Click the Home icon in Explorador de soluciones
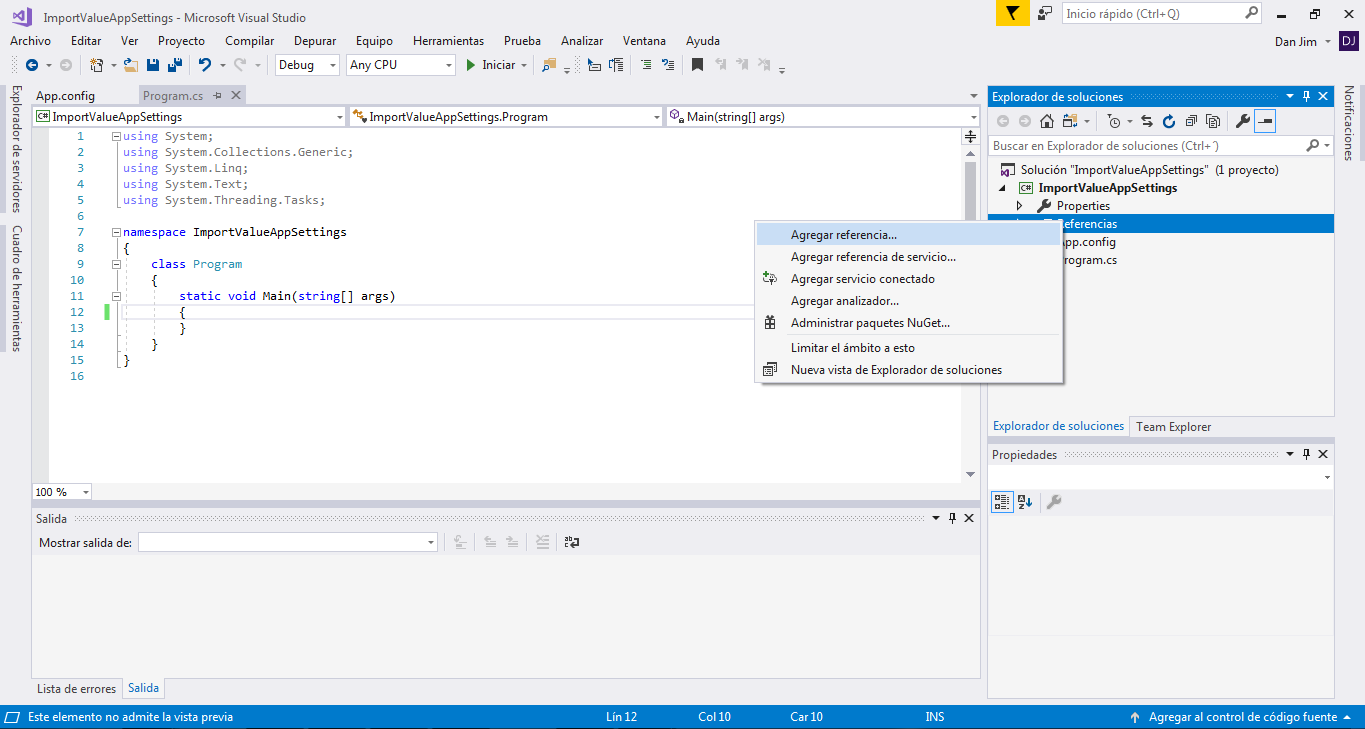 [x=1046, y=121]
